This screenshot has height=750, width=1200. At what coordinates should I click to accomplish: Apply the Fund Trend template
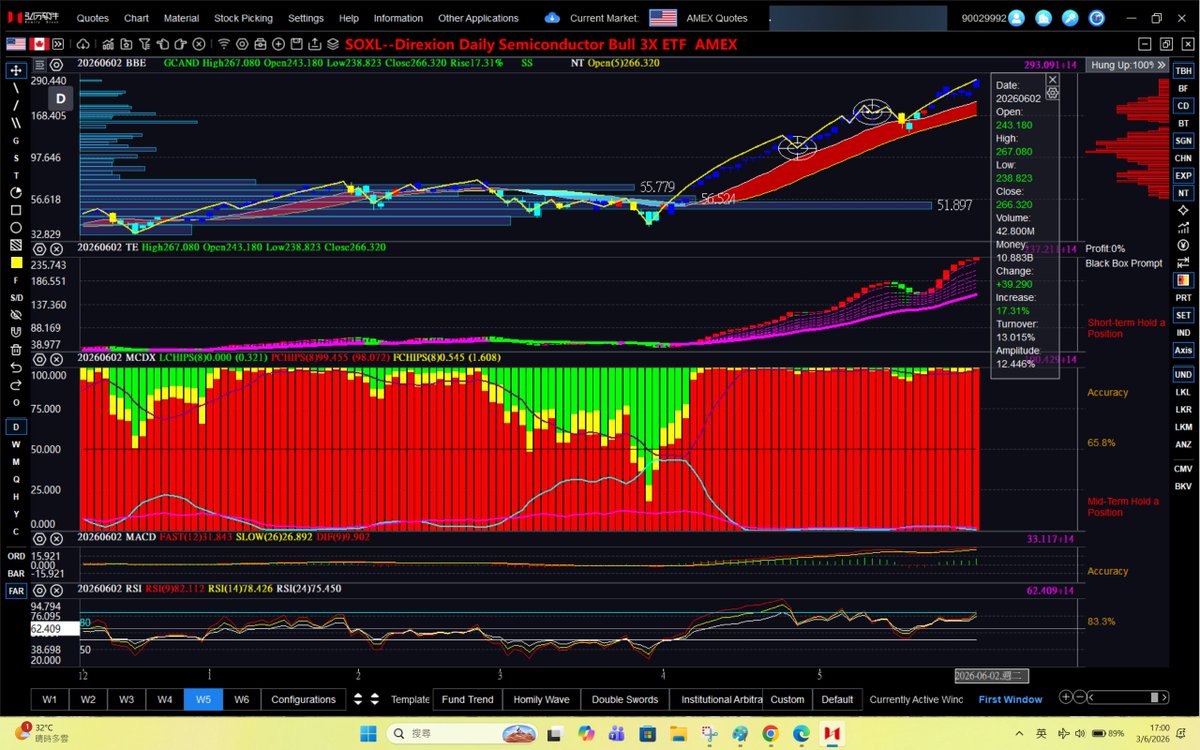click(x=467, y=699)
